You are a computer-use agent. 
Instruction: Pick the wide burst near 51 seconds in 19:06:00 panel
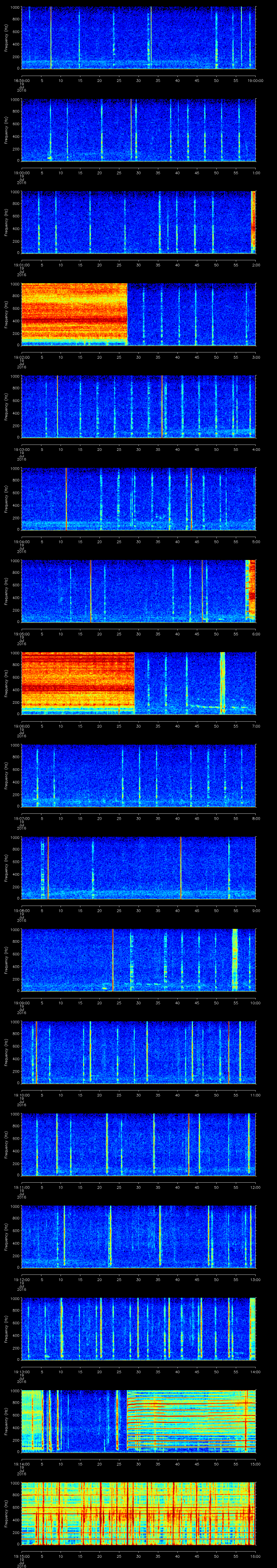(222, 682)
